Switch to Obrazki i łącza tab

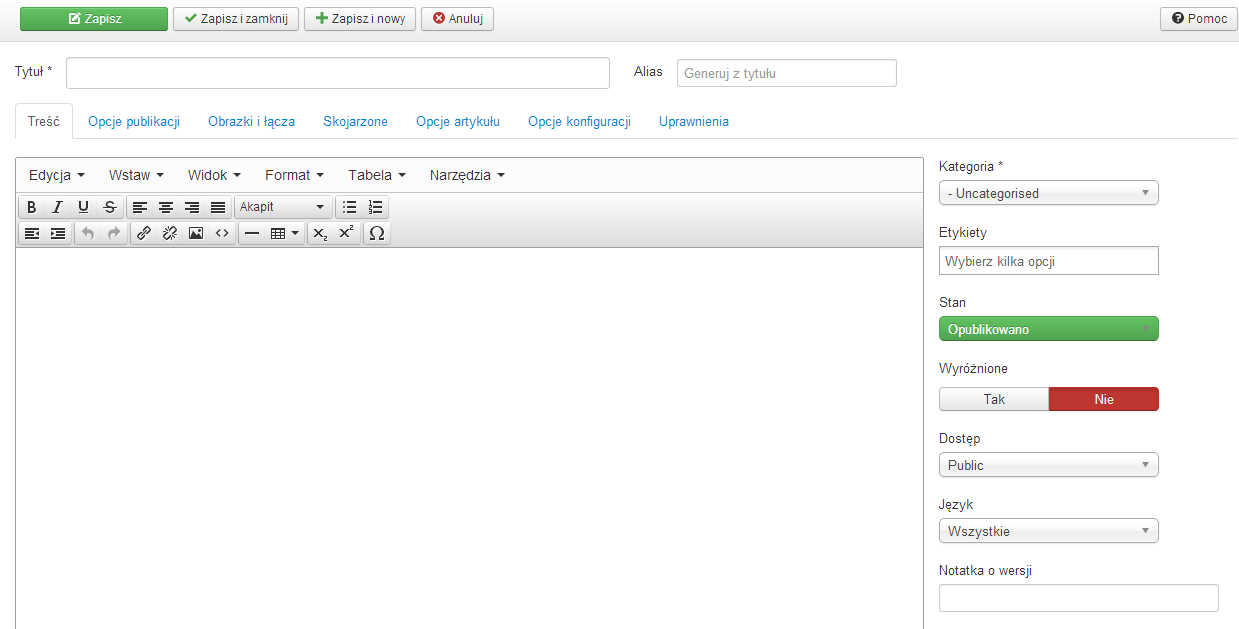click(251, 121)
